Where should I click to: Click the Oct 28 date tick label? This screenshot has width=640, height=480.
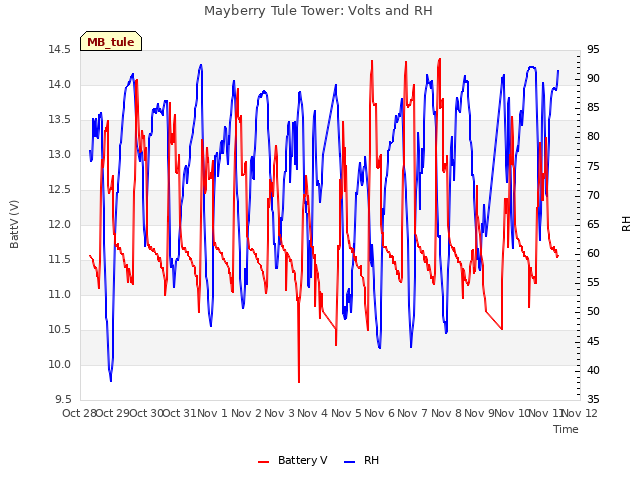coord(80,413)
